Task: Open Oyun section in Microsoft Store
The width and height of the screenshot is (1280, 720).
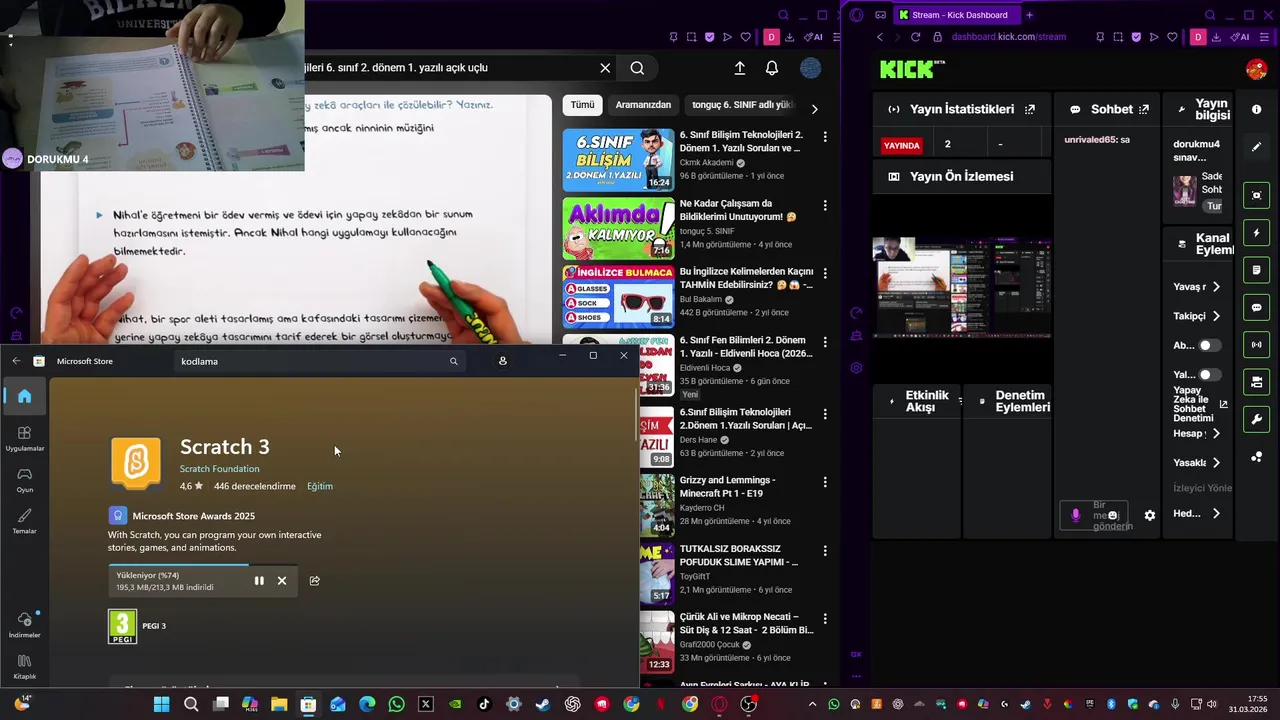Action: coord(25,480)
